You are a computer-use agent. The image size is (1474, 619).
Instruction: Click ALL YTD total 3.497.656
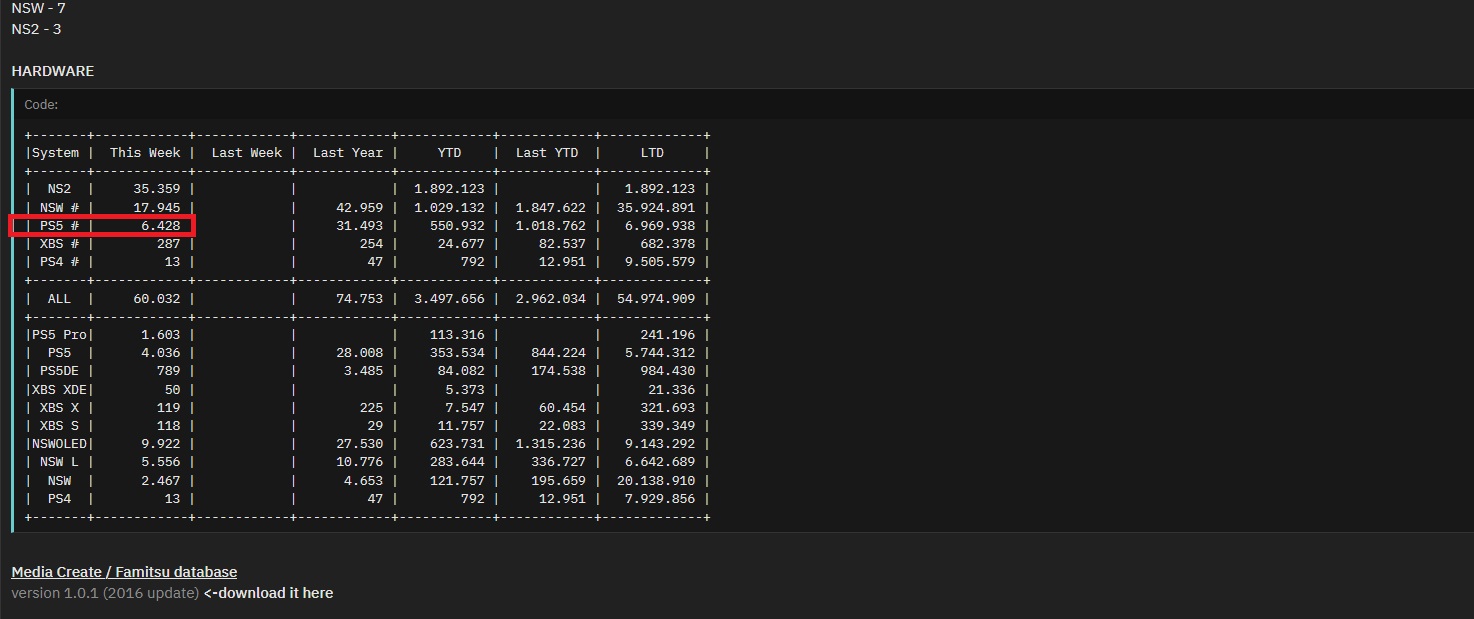click(x=449, y=299)
